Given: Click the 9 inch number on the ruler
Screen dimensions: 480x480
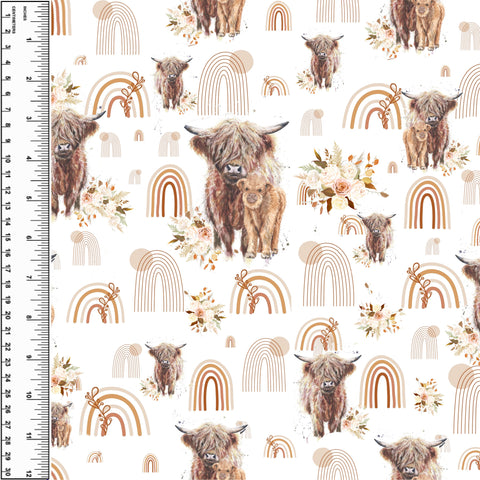Looking at the screenshot, I should [x=29, y=356].
